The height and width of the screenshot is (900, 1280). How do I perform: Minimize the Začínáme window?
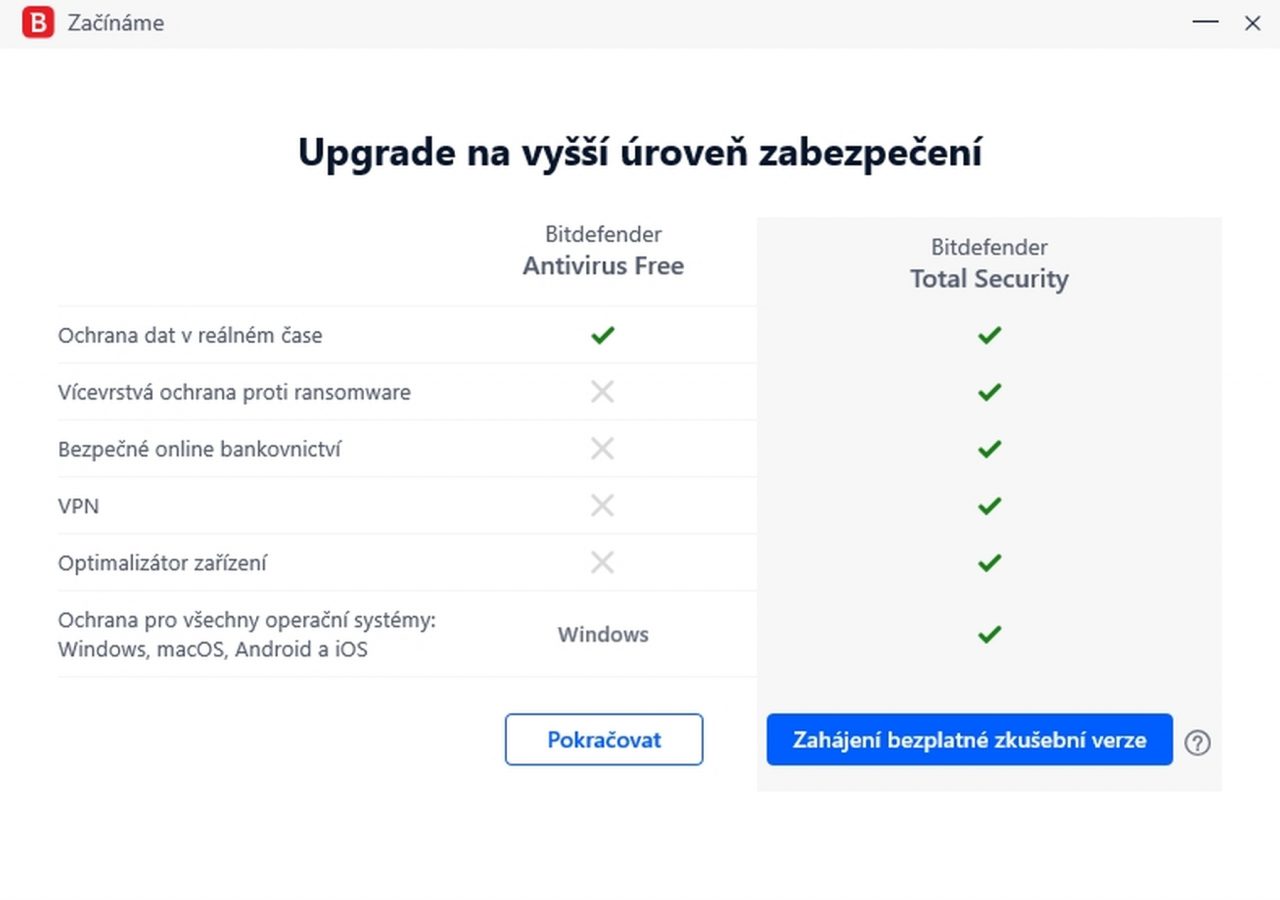(1205, 22)
